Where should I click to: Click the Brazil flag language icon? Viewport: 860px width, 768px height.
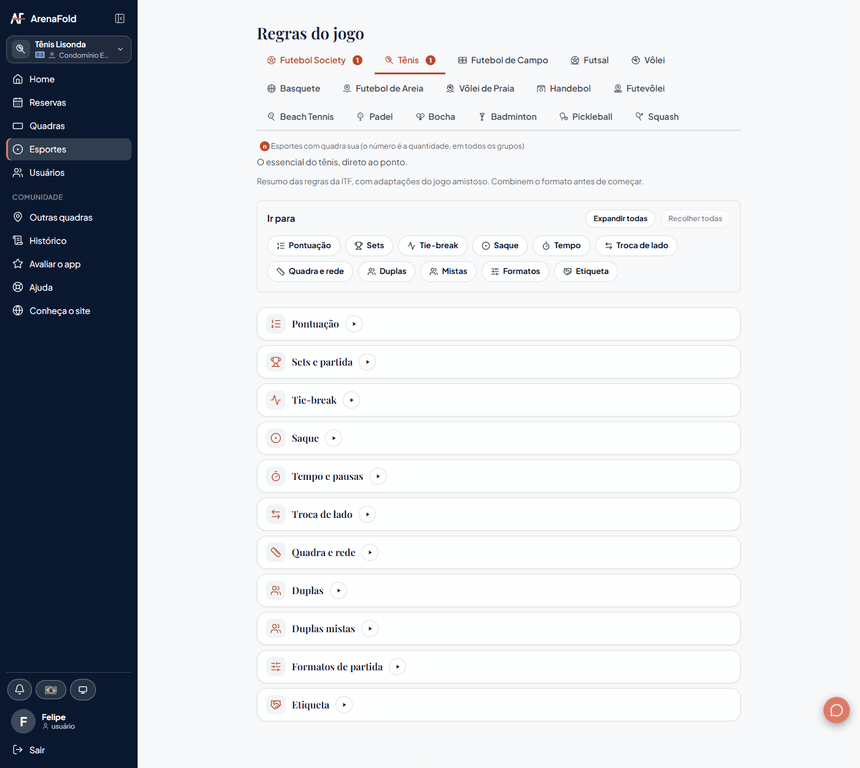point(51,690)
